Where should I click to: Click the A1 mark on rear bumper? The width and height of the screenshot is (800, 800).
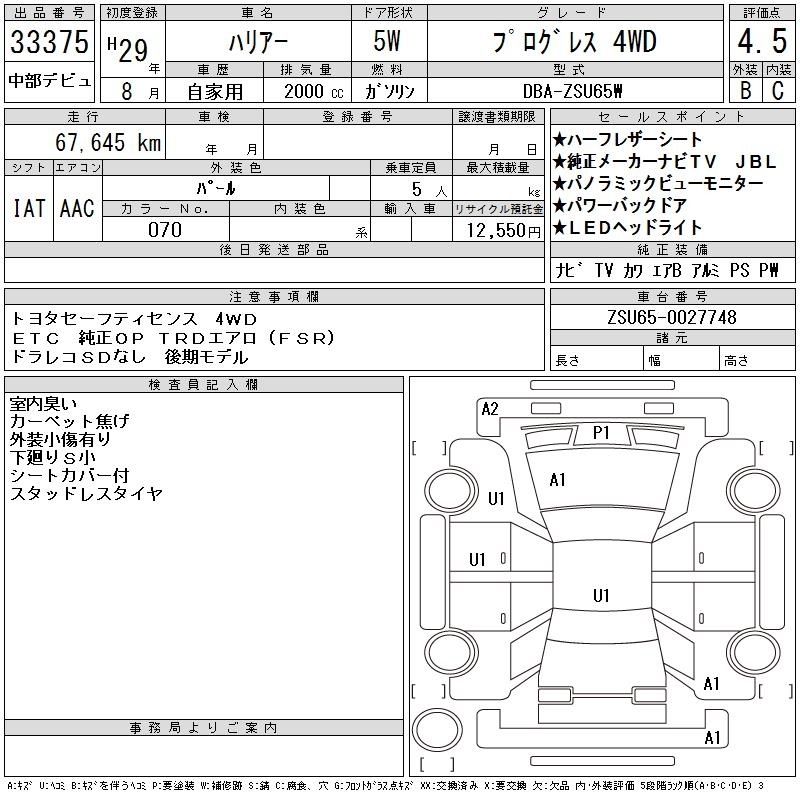712,737
